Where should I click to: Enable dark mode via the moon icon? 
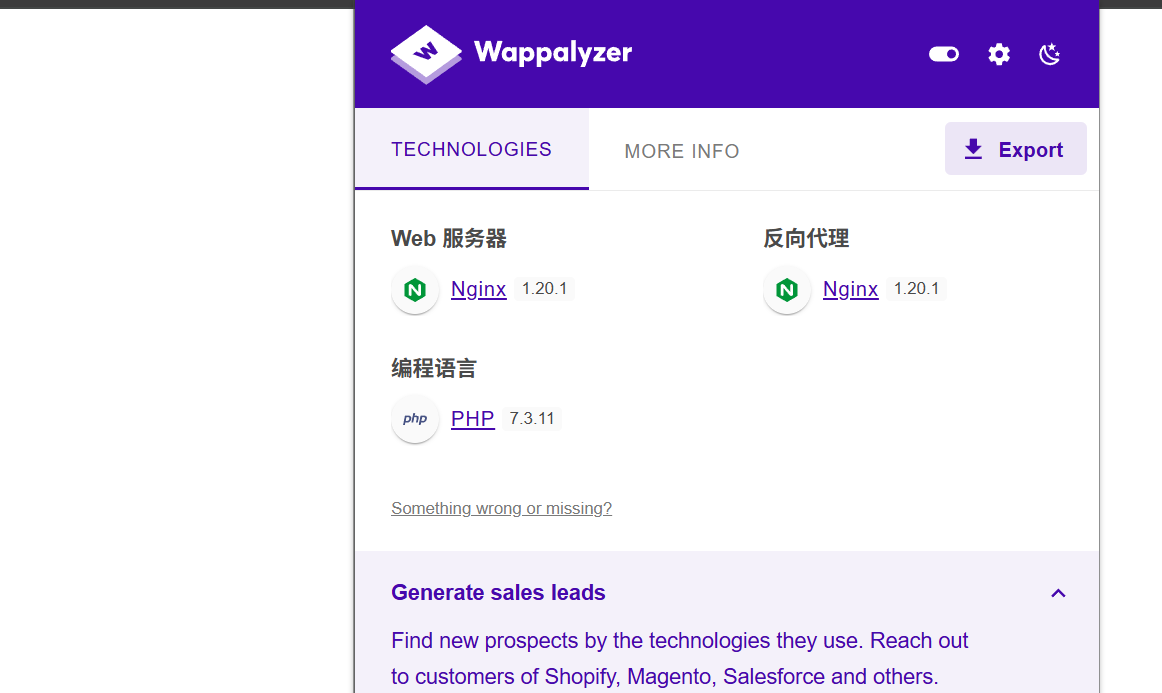(x=1049, y=54)
